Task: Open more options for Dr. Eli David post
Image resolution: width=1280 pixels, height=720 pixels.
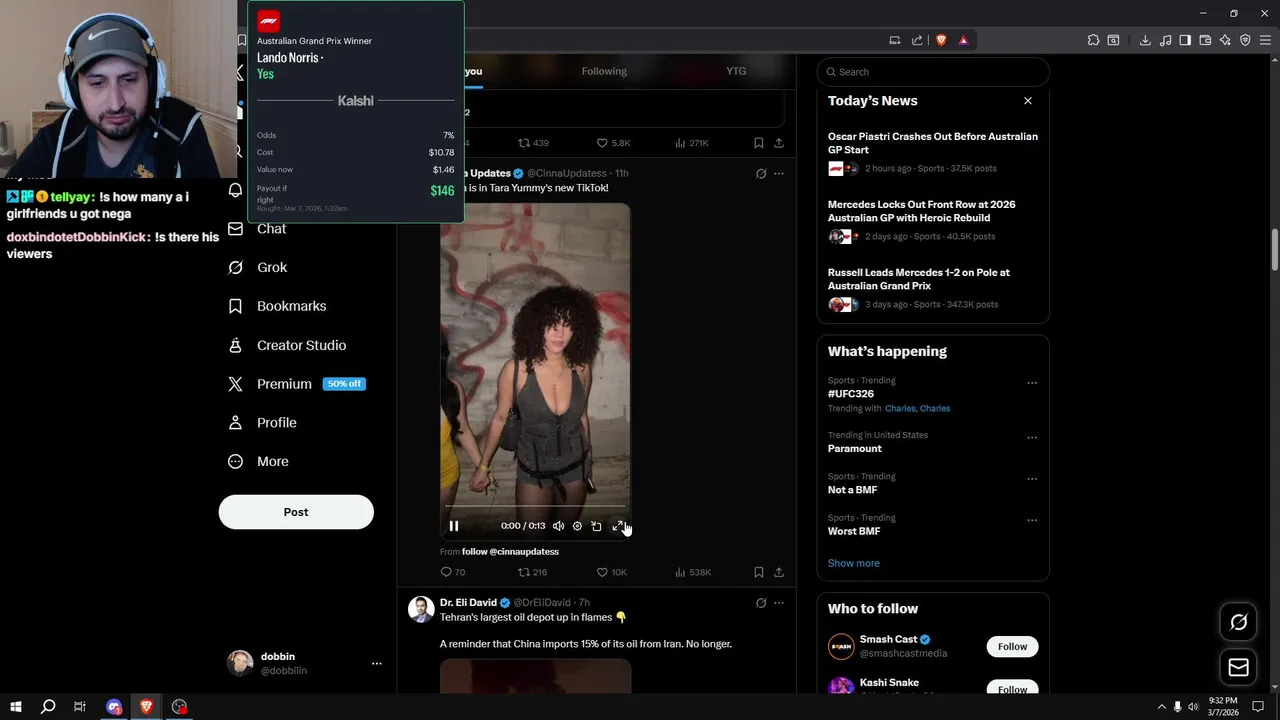Action: click(779, 603)
